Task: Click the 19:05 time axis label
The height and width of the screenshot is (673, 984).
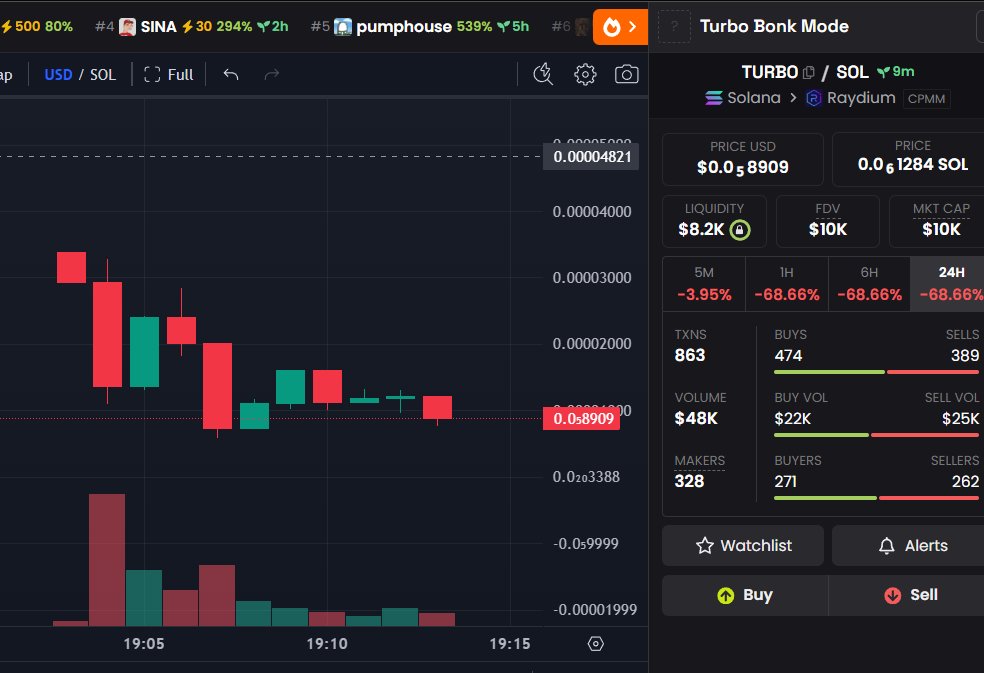Action: [x=144, y=643]
